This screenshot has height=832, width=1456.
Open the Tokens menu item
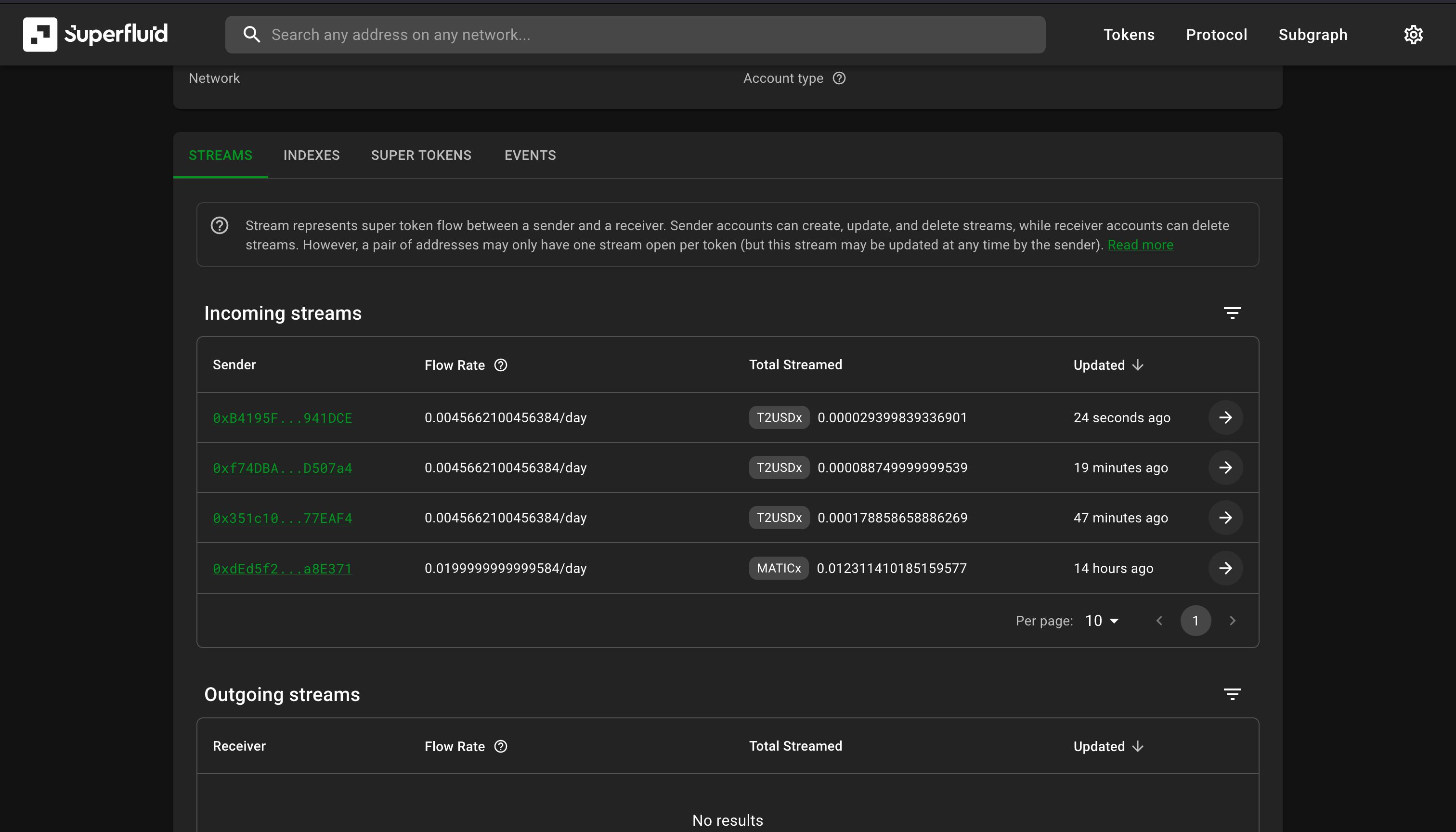(x=1129, y=35)
